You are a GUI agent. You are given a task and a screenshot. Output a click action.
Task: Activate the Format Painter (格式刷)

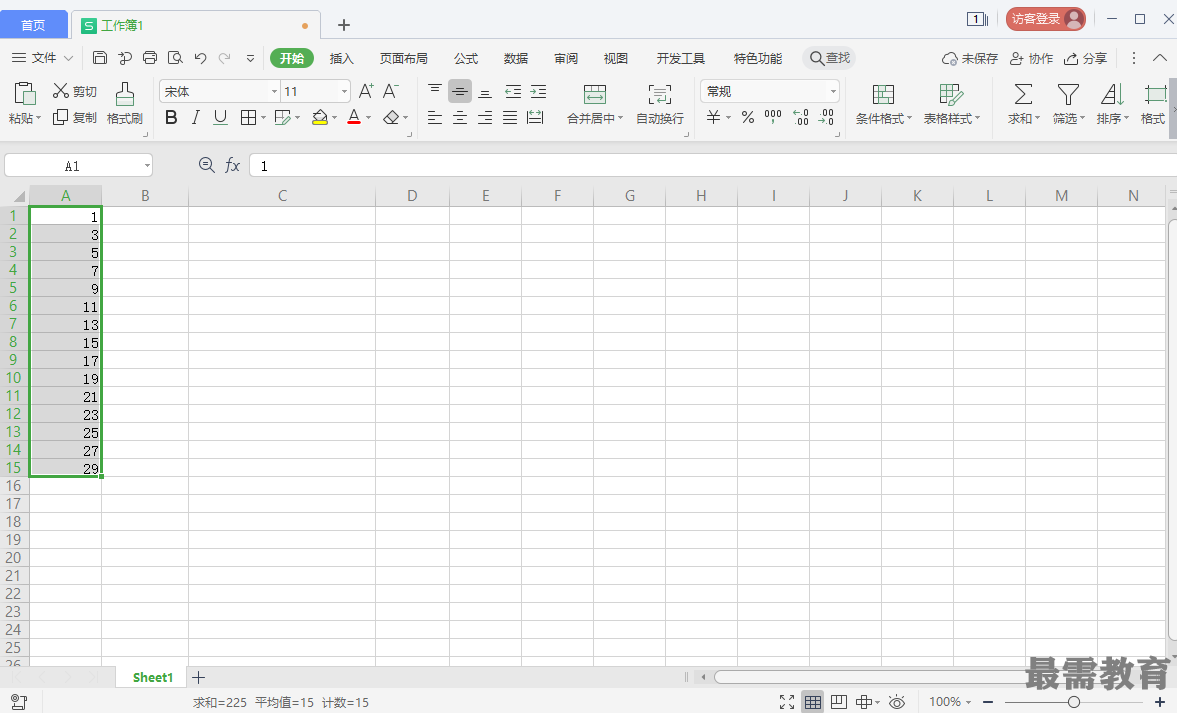pos(125,103)
